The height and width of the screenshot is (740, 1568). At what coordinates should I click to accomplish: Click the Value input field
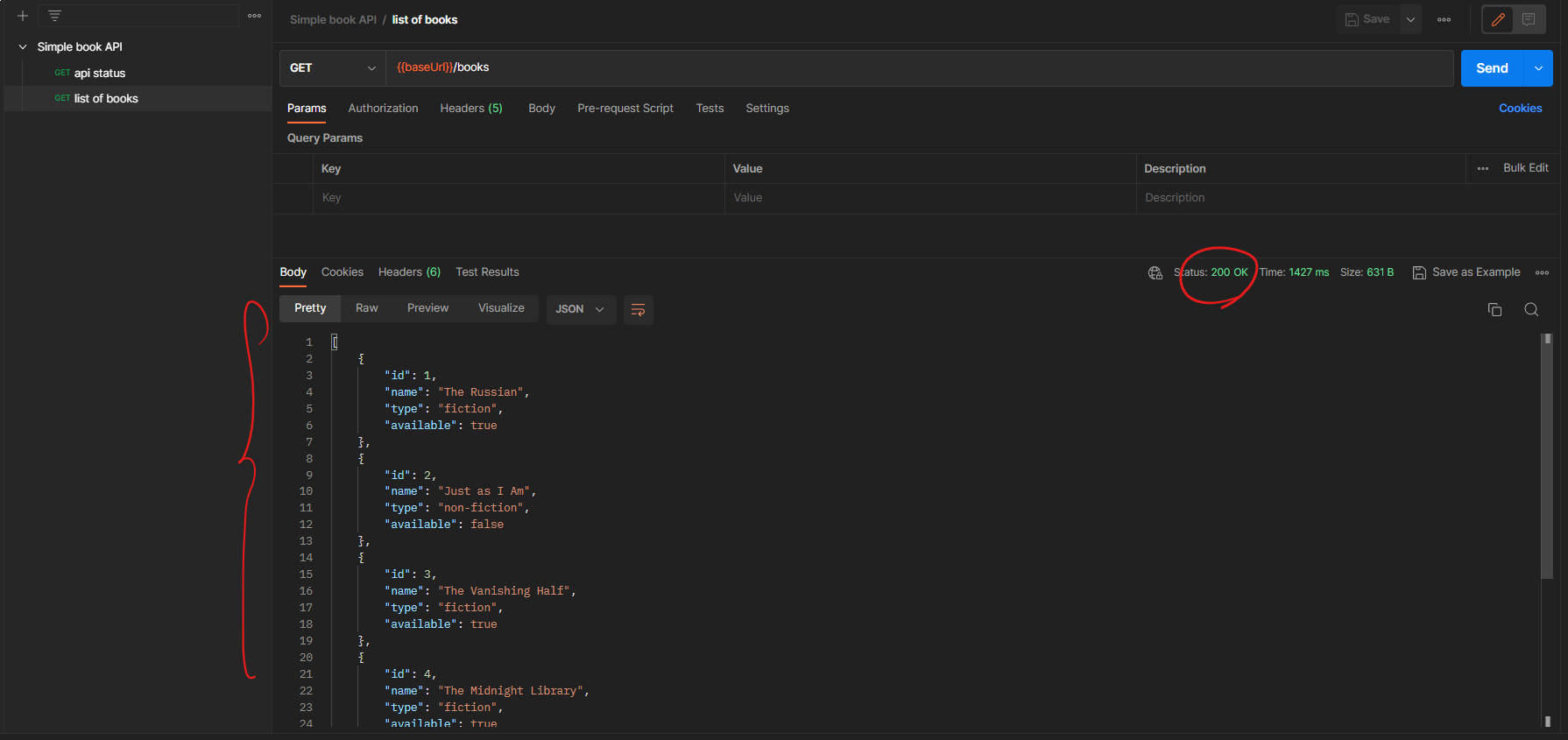(930, 198)
